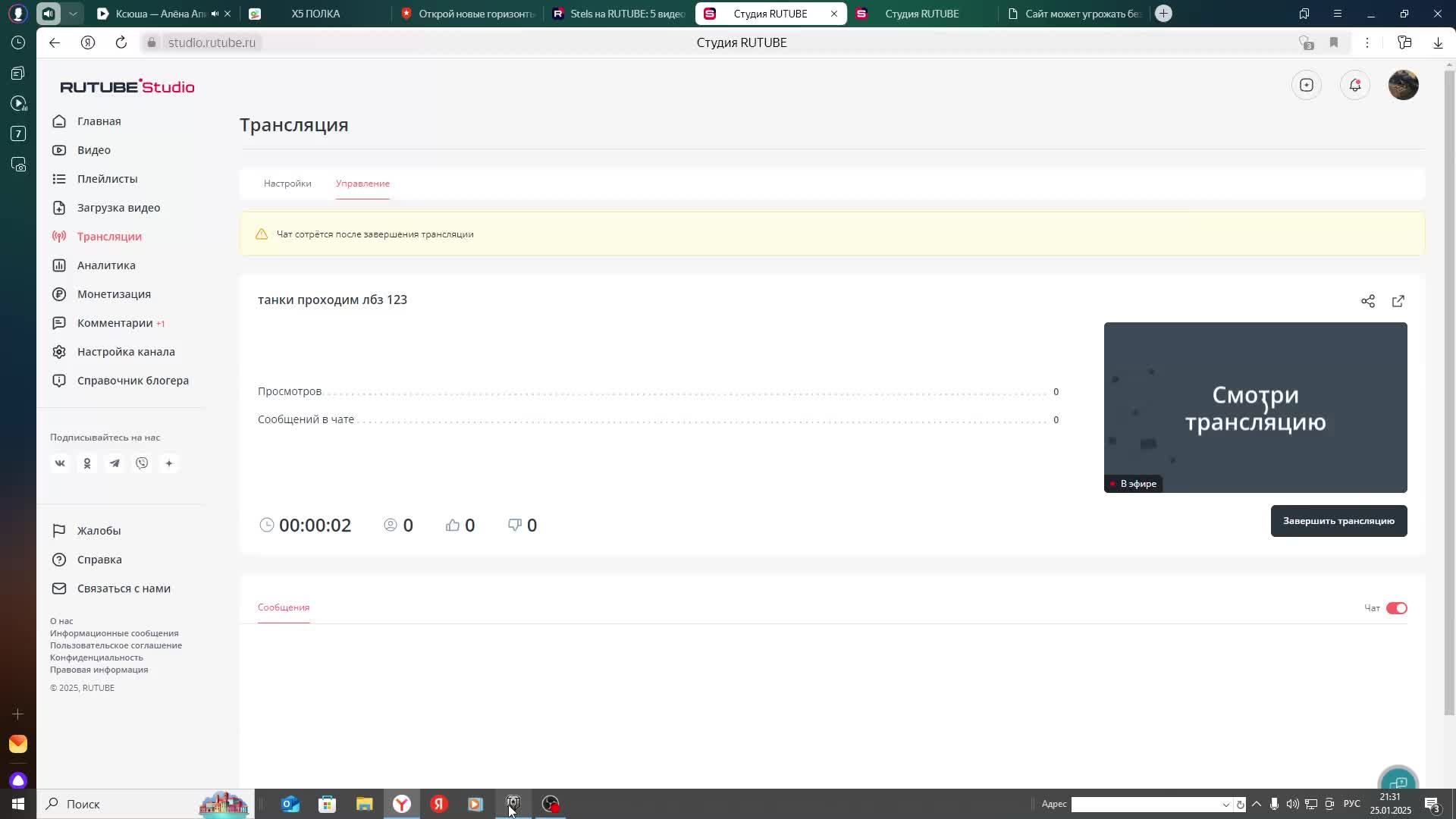Viewport: 1456px width, 819px height.
Task: Open browser main hamburger menu
Action: tap(1337, 14)
